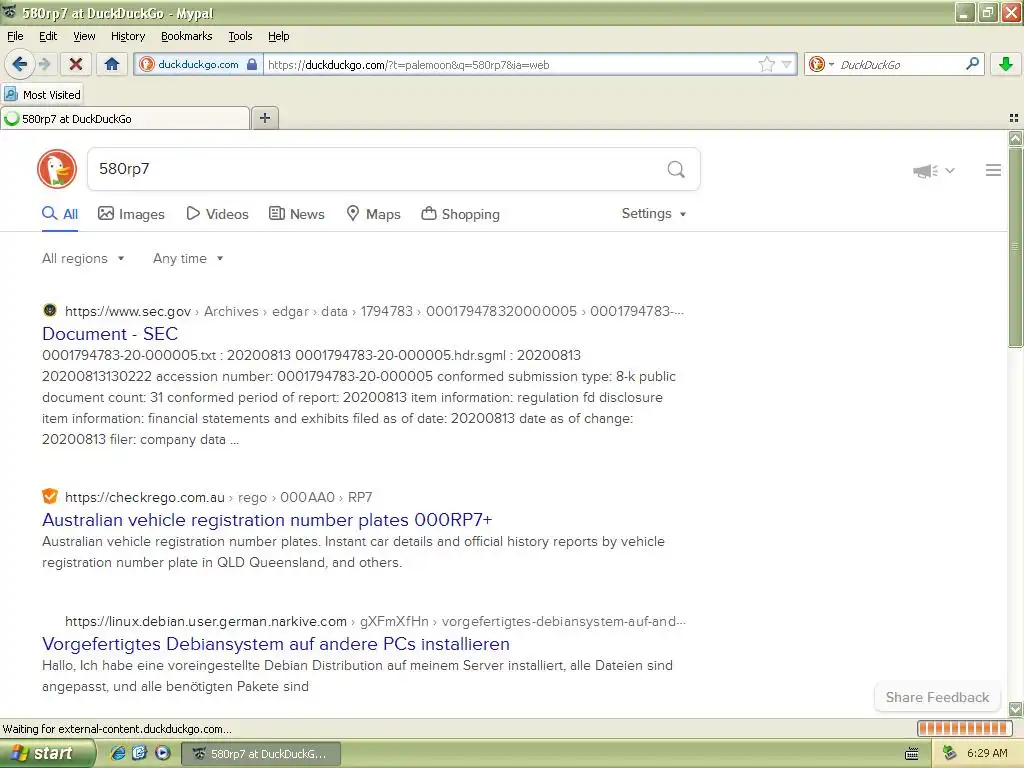Screen dimensions: 1024x768
Task: Open the search engine selector dropdown
Action: (821, 64)
